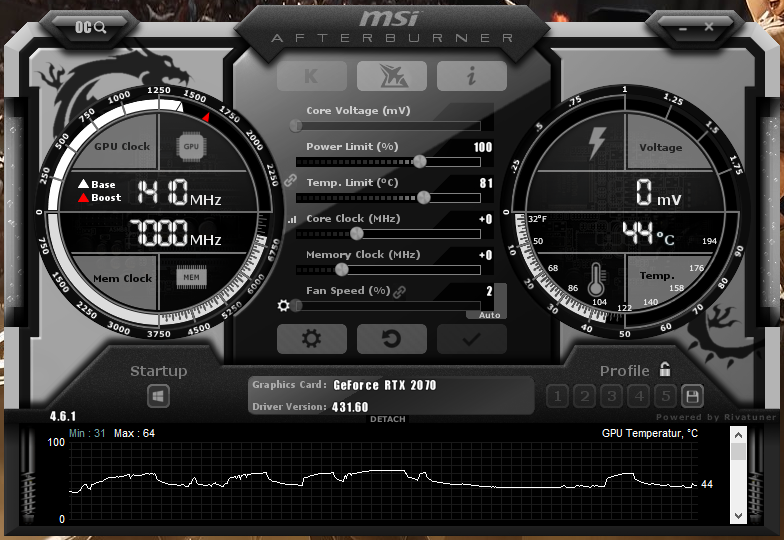Click the Memory Clock +0 value
The width and height of the screenshot is (784, 540).
[x=486, y=255]
